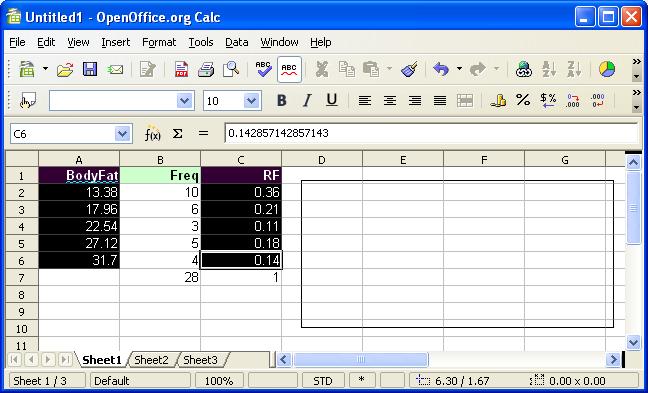Toggle Italic formatting button

tap(307, 100)
